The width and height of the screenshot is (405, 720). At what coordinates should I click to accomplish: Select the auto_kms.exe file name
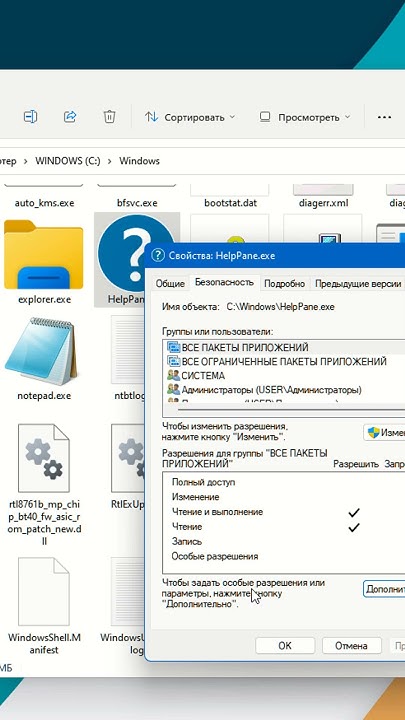click(x=44, y=202)
